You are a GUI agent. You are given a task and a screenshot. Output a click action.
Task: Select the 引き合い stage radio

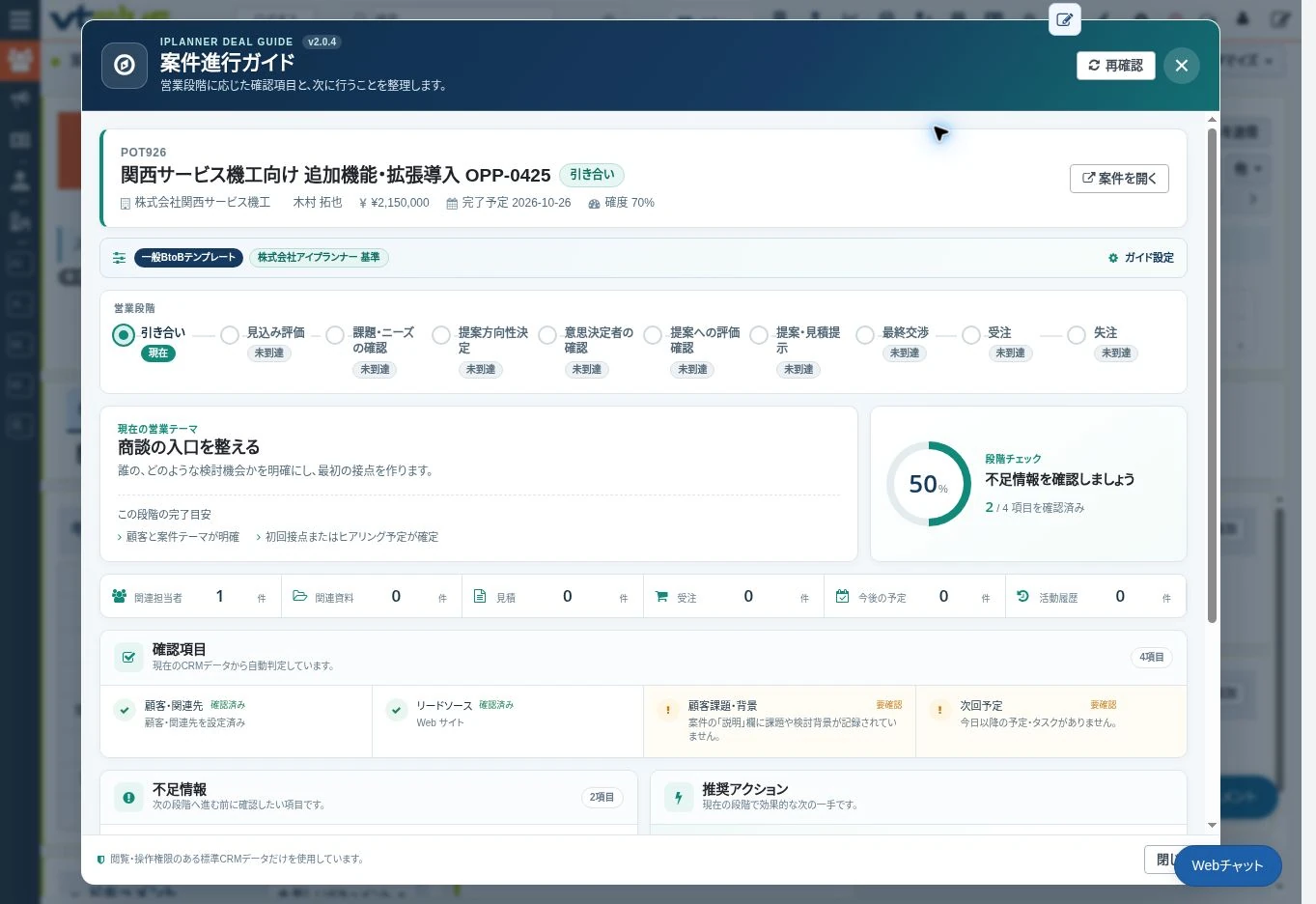pyautogui.click(x=124, y=335)
